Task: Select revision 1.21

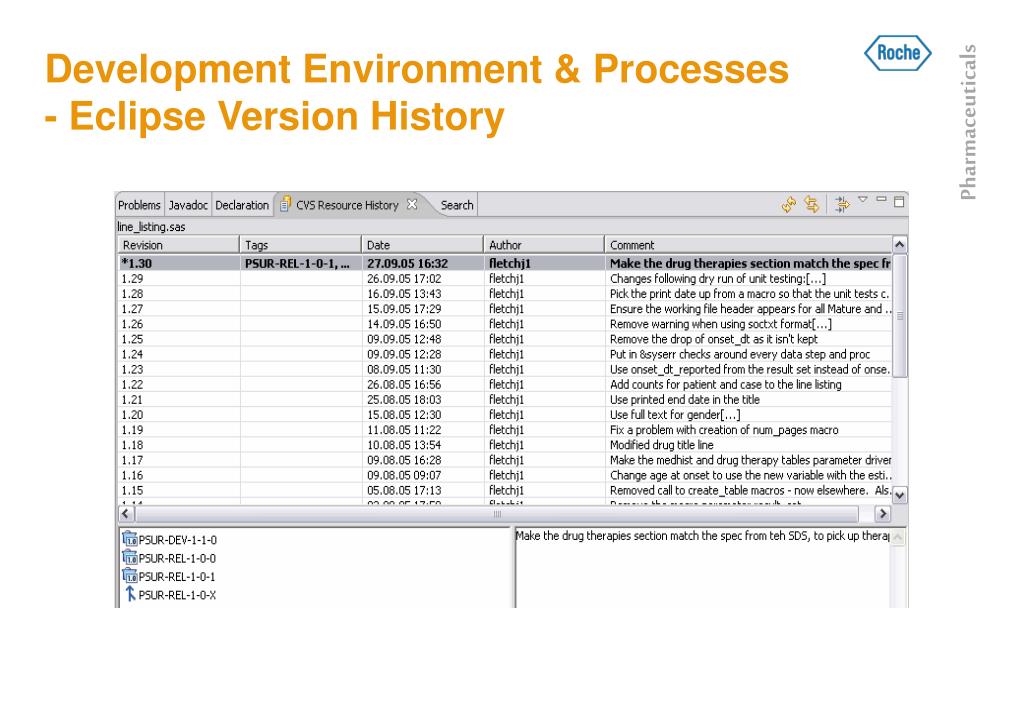Action: tap(132, 399)
